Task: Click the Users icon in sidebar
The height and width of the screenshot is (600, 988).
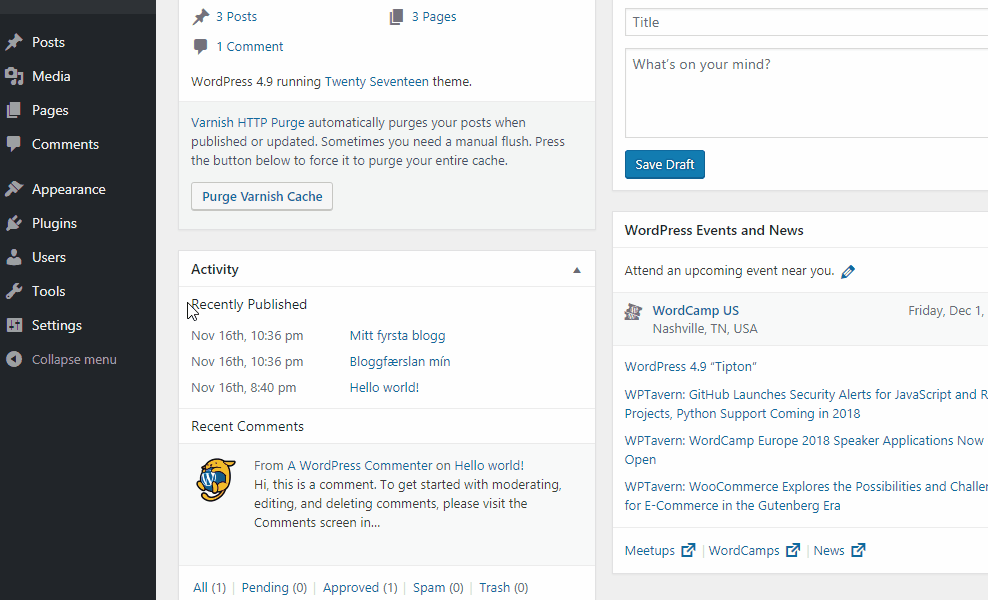Action: 13,256
